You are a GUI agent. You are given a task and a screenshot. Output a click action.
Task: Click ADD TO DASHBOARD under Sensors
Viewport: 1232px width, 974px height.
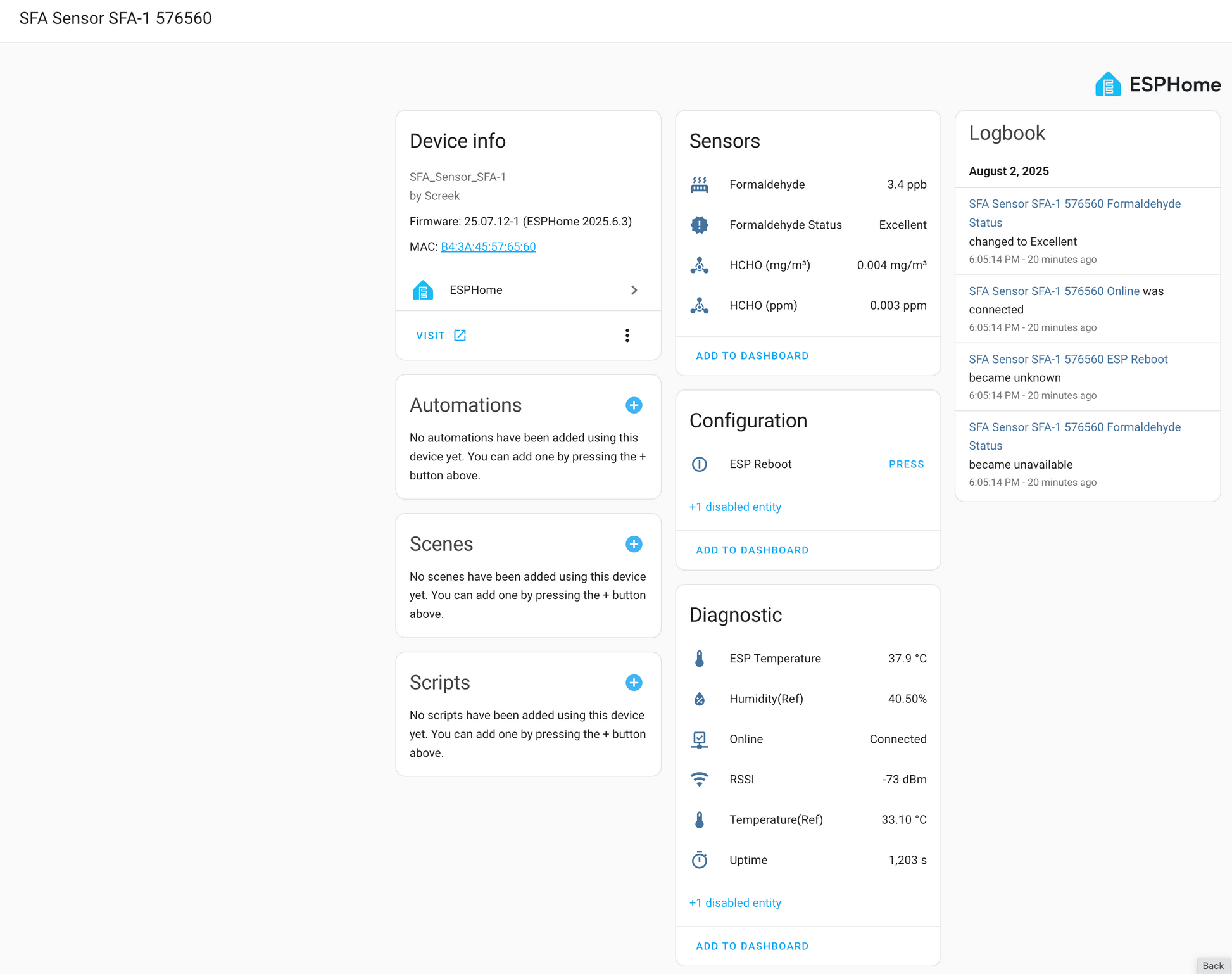[752, 356]
